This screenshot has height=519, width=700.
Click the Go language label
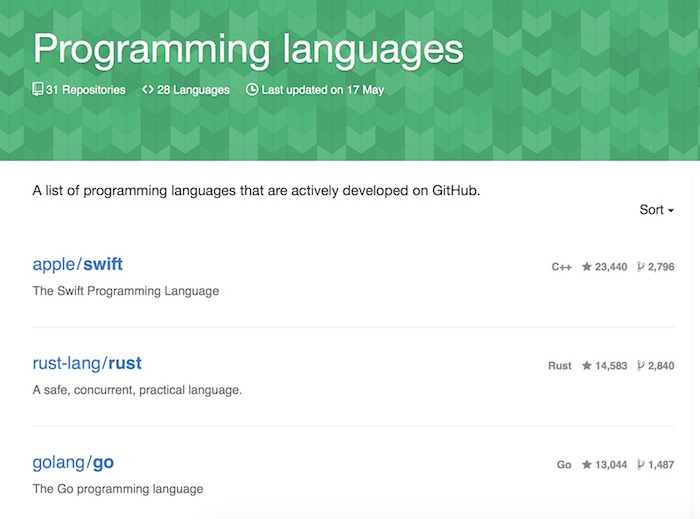coord(564,465)
